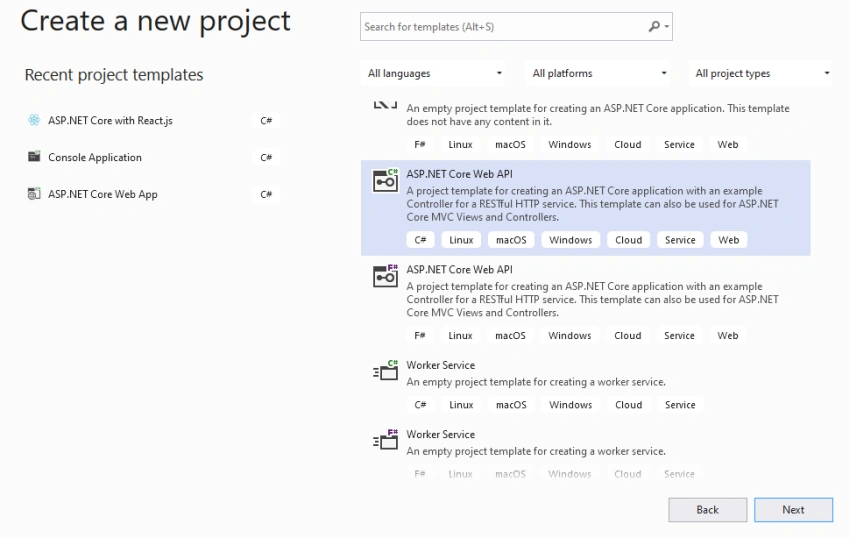
Task: Click the C# Worker Service icon
Action: pos(385,371)
